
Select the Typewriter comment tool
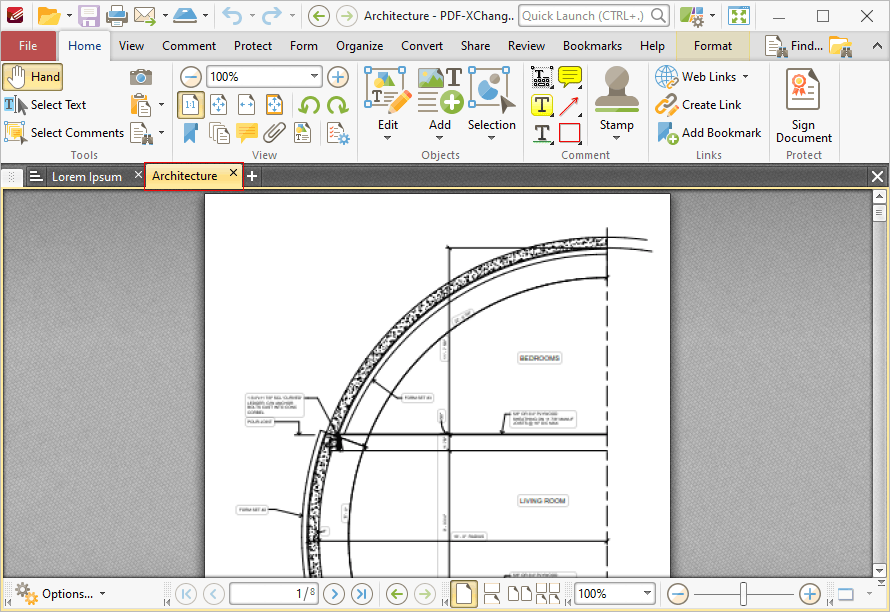coord(541,77)
